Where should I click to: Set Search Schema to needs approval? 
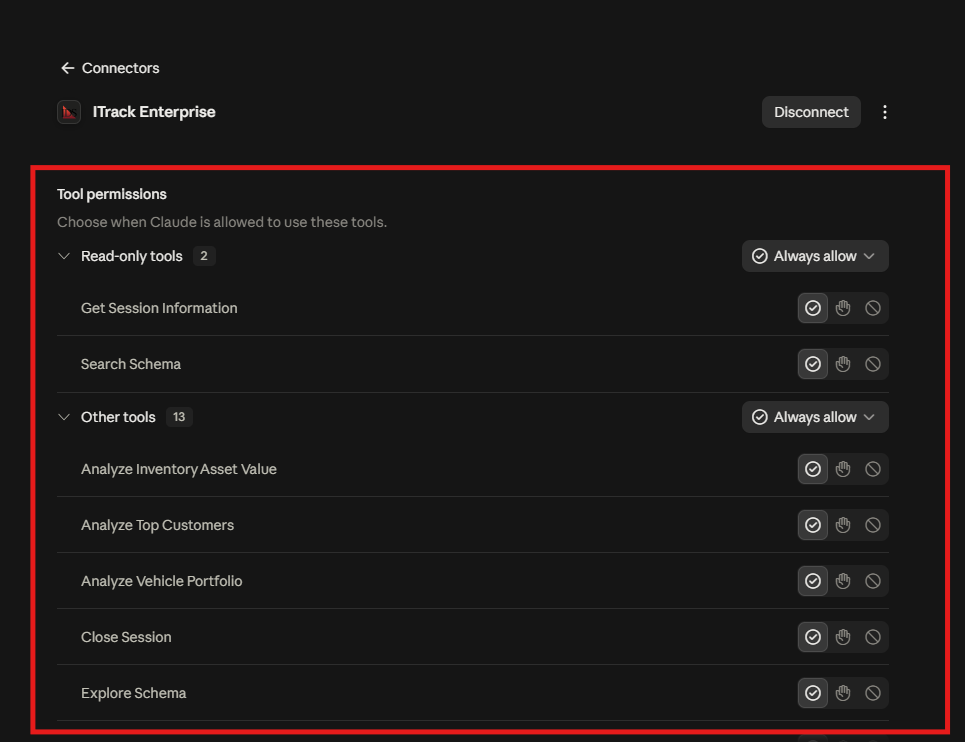843,364
